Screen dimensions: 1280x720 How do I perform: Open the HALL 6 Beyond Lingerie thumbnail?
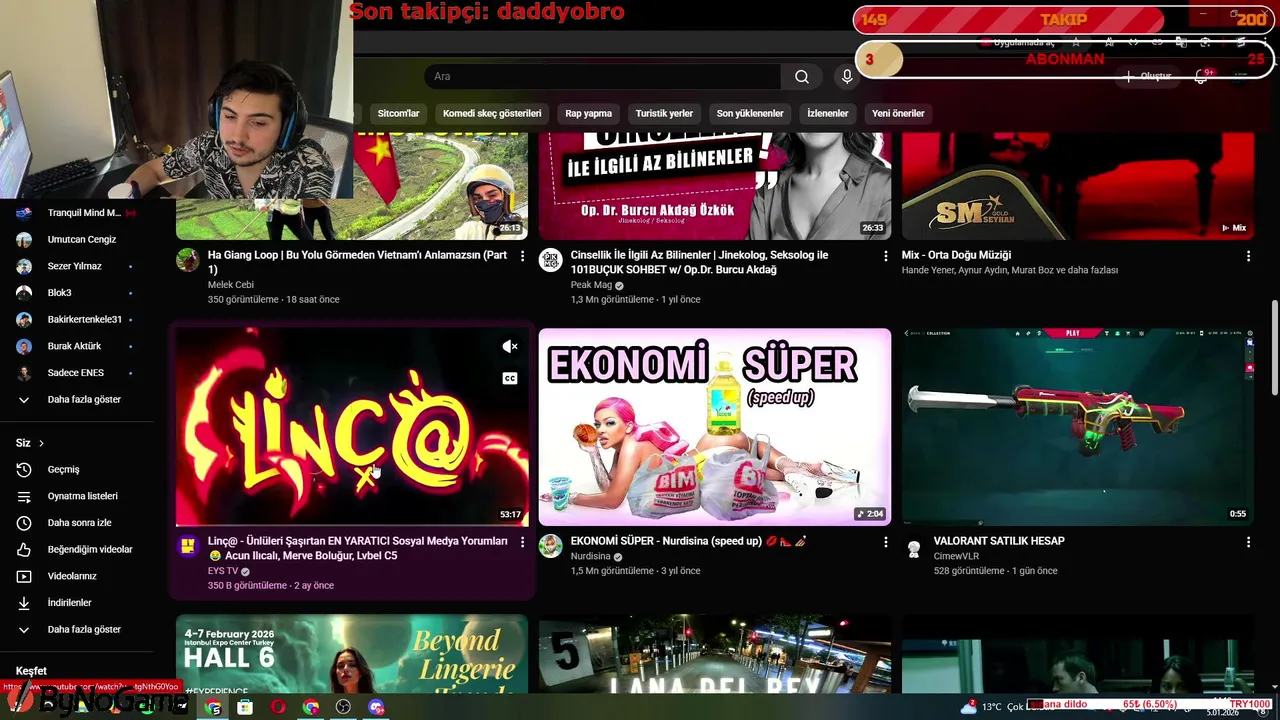coord(352,654)
